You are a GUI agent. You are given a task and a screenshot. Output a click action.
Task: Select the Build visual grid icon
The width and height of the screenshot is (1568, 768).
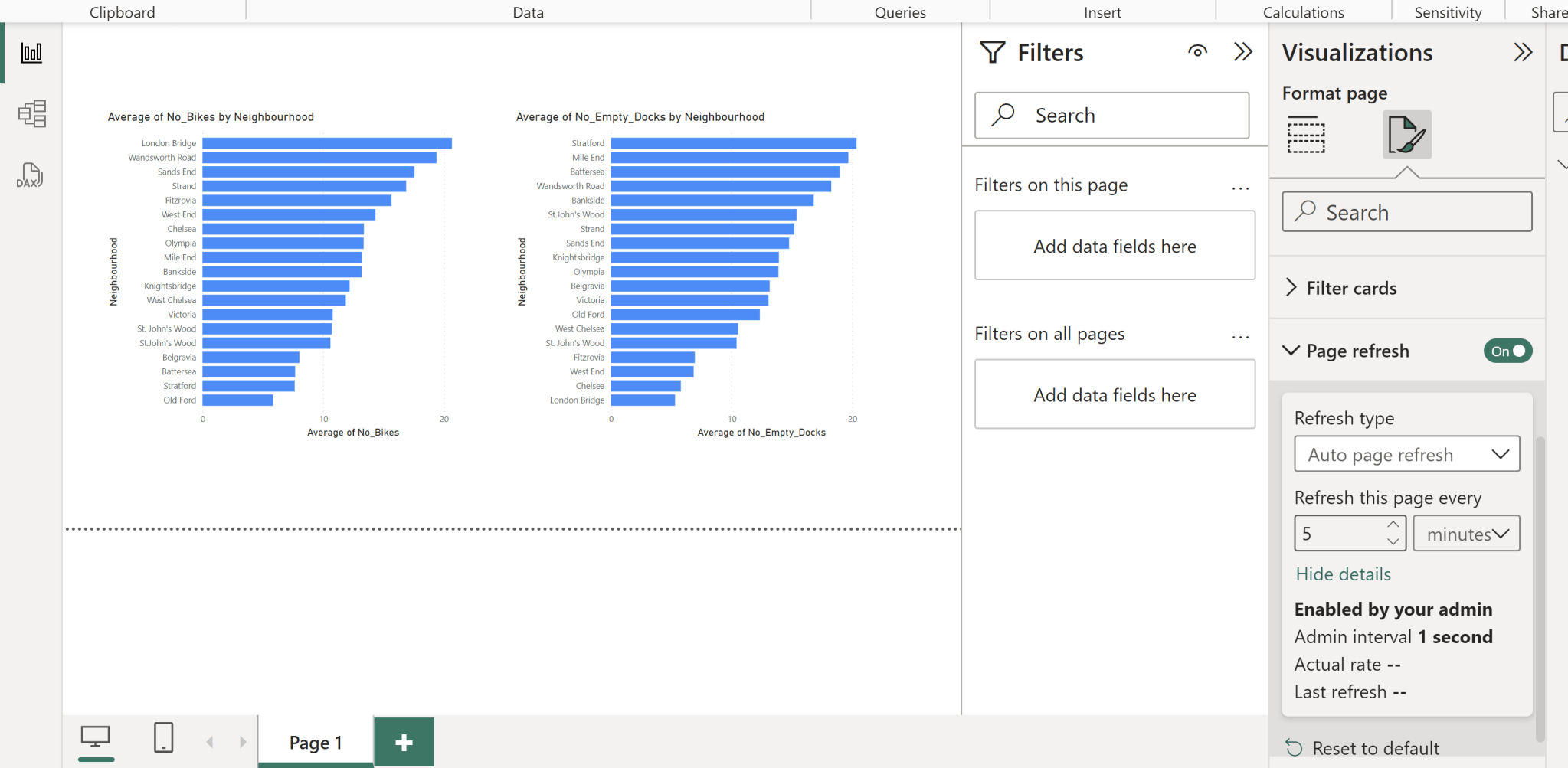point(1306,135)
